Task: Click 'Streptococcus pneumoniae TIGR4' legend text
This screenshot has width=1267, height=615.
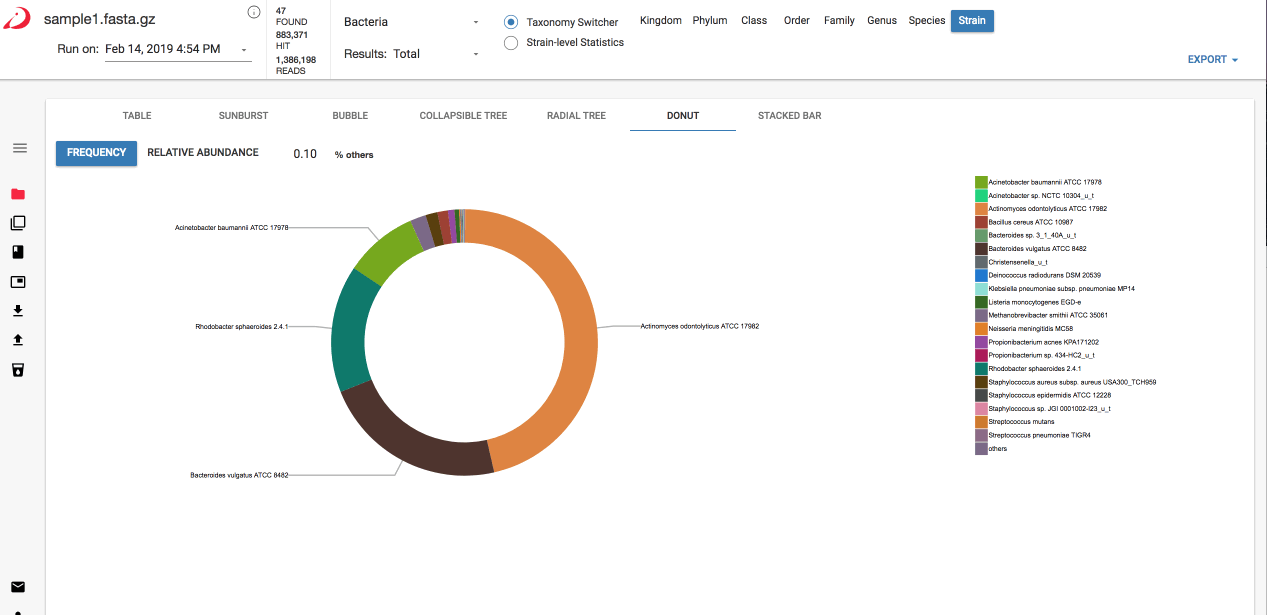Action: (x=1038, y=435)
